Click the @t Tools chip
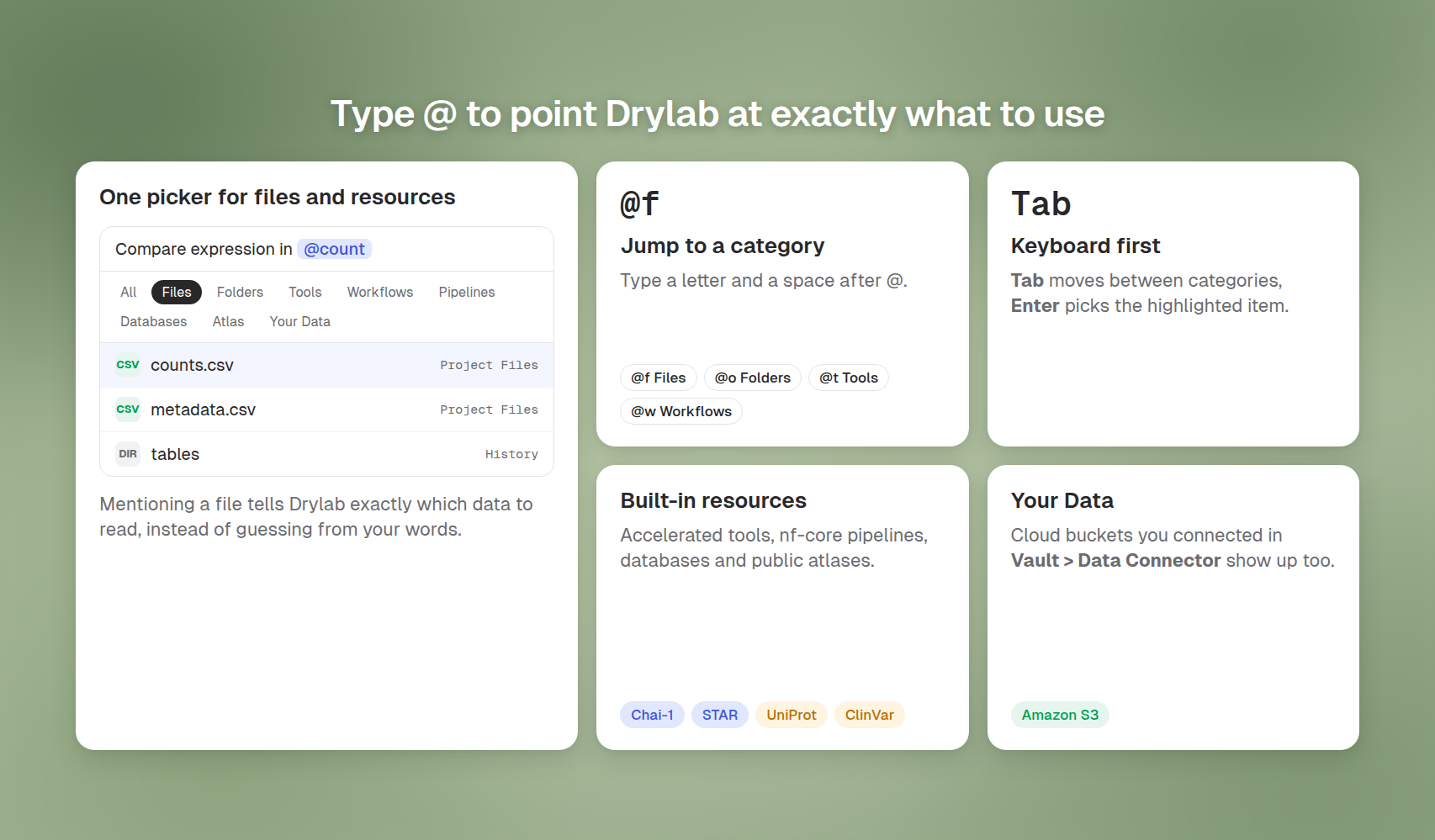1435x840 pixels. 849,378
